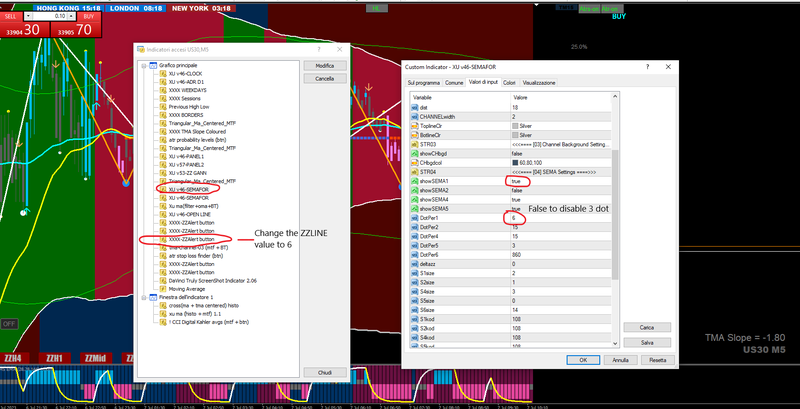This screenshot has height=409, width=800.
Task: Click the Modifica button
Action: tap(324, 66)
